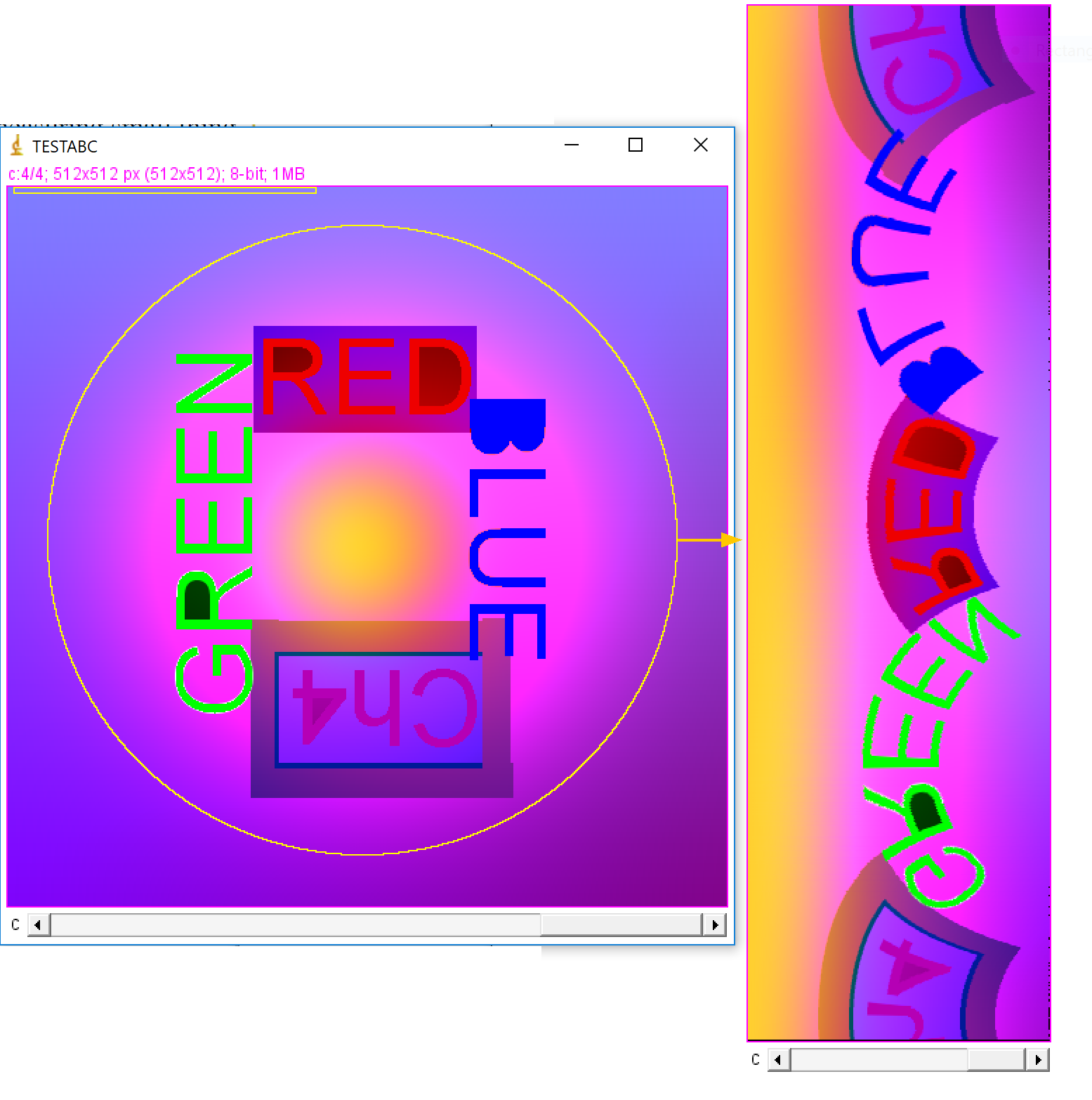Click the orange arrow between the two images
This screenshot has height=1100, width=1092.
730,539
